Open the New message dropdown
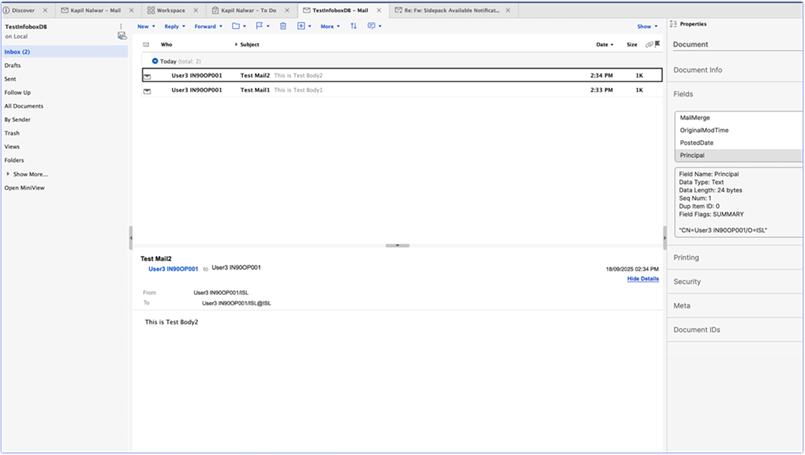 coord(146,26)
